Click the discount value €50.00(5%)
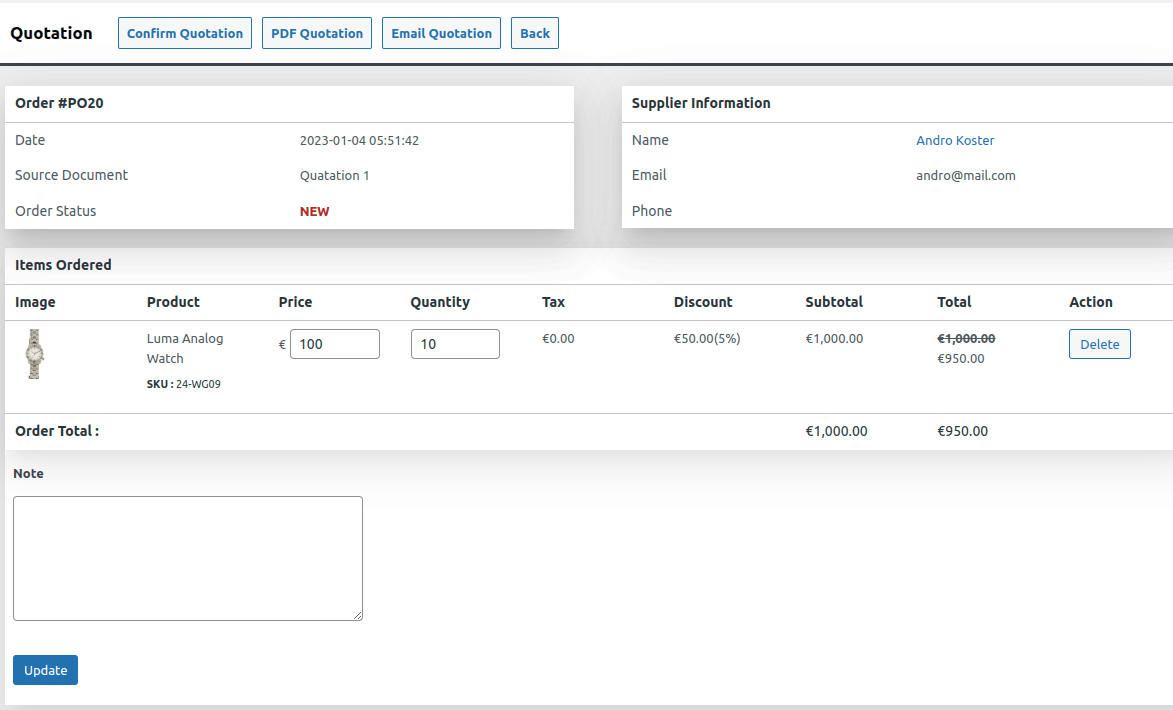This screenshot has height=710, width=1173. click(x=707, y=339)
